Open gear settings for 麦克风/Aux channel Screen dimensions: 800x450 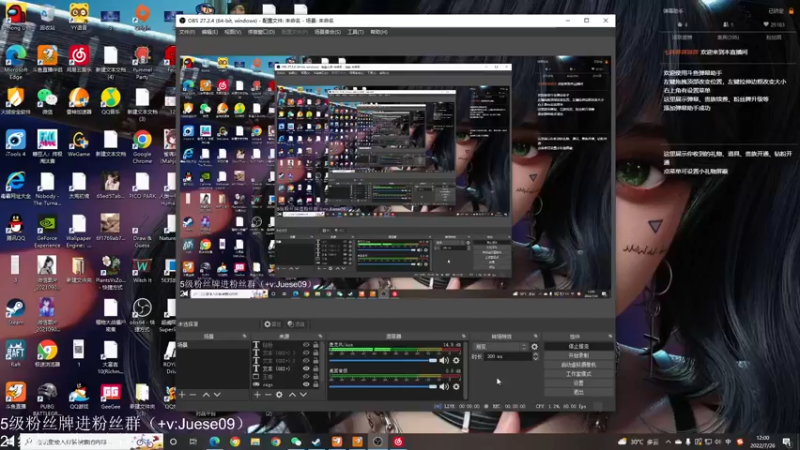click(x=456, y=360)
